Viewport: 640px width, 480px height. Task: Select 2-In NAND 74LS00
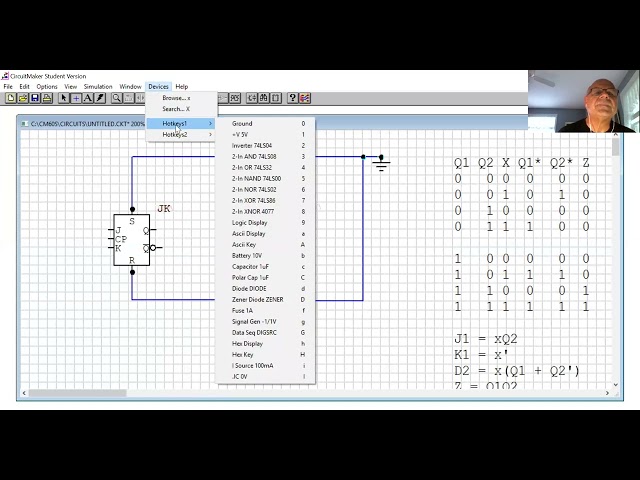(x=266, y=178)
